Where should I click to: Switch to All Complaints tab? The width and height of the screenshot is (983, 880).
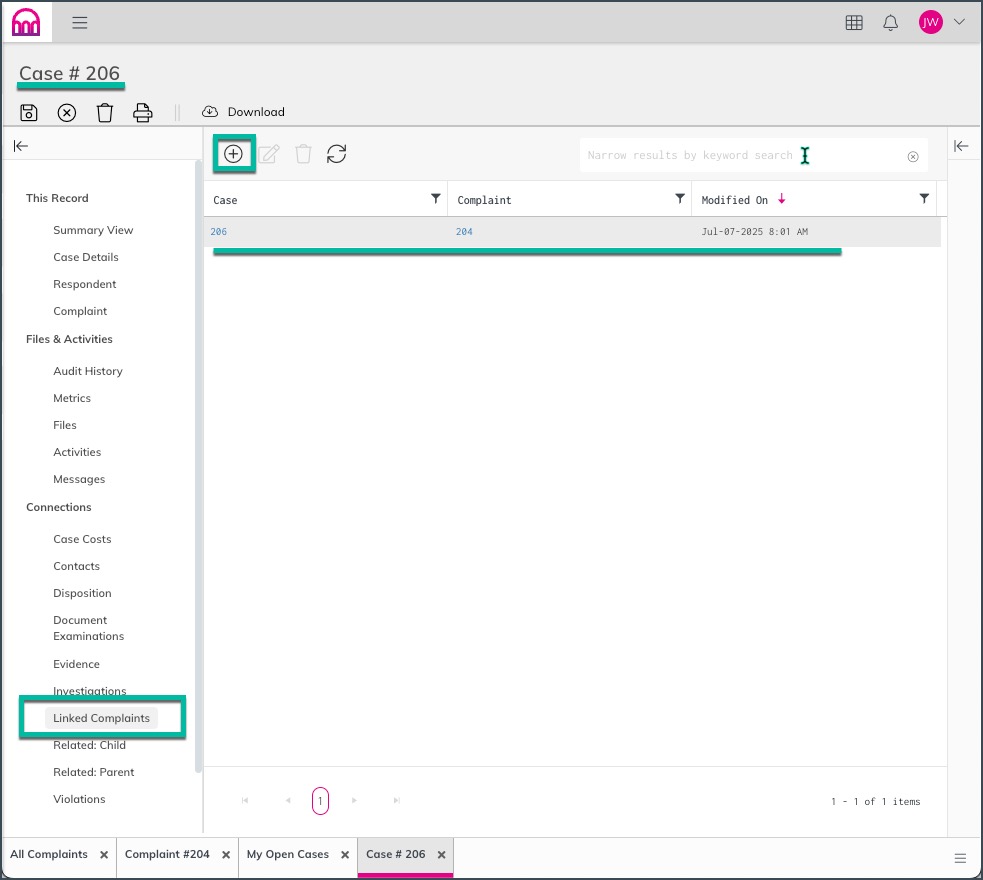coord(49,854)
